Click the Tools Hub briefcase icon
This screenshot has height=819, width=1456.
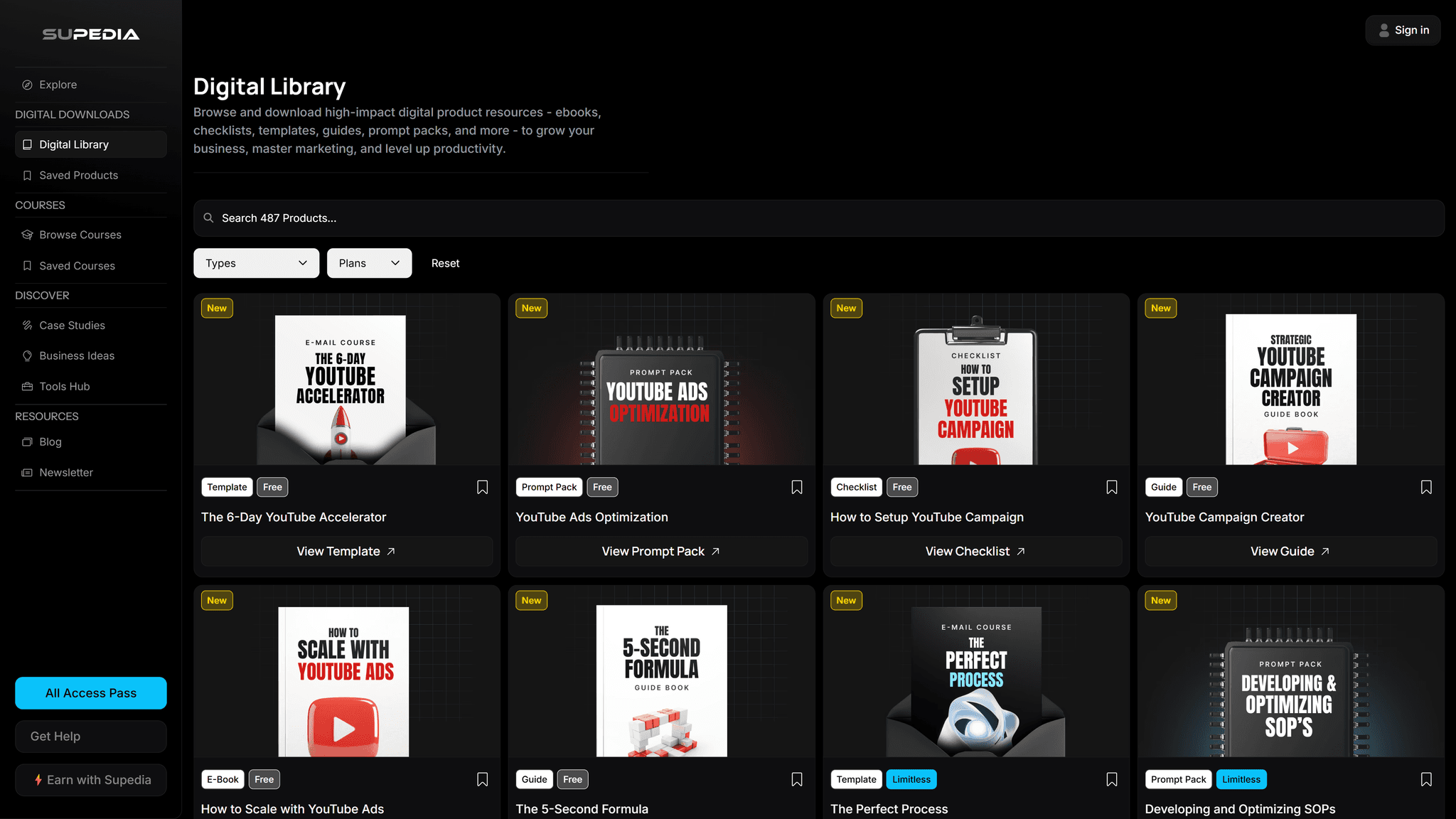click(27, 386)
